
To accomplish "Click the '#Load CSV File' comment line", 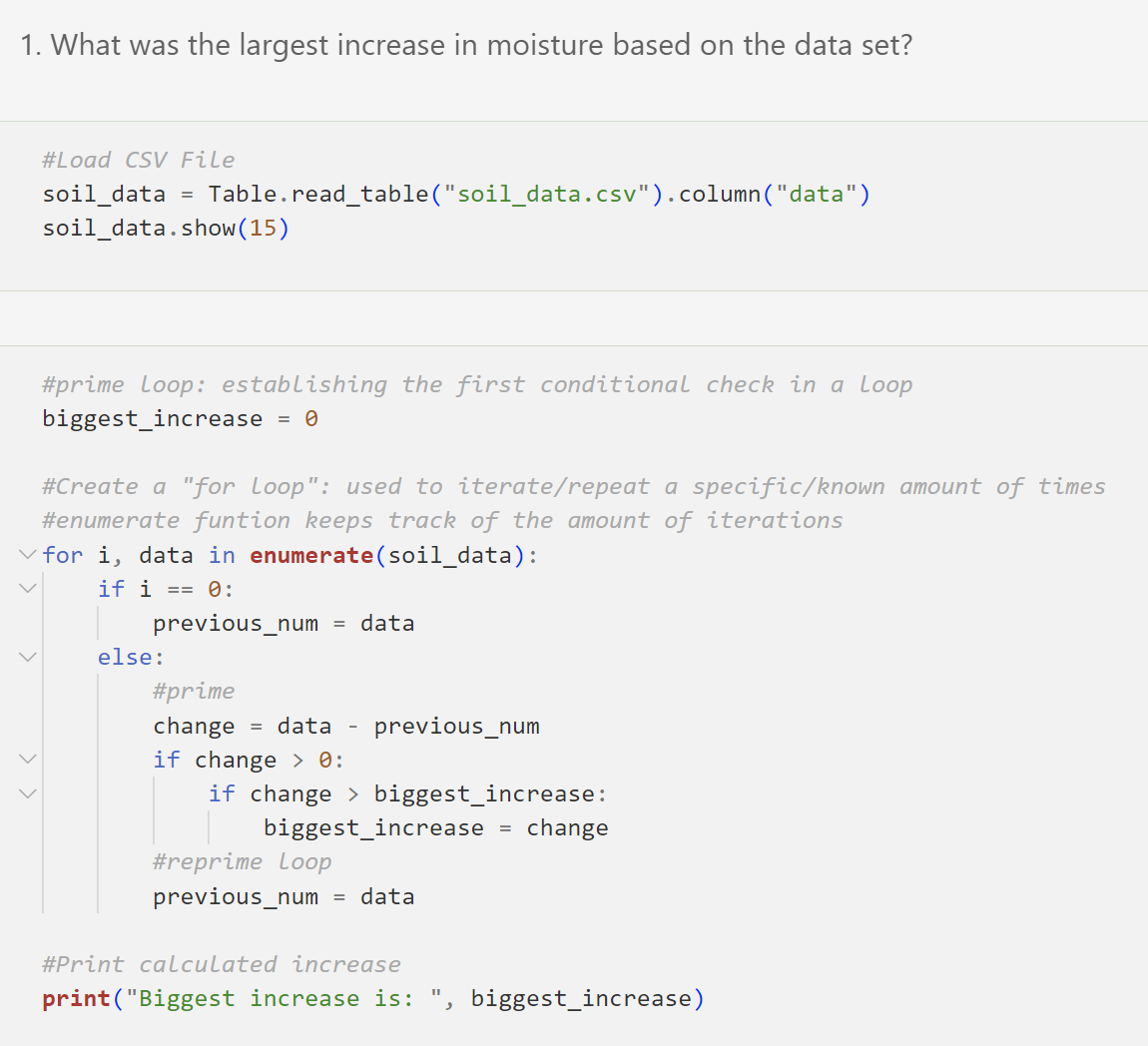I will coord(139,160).
